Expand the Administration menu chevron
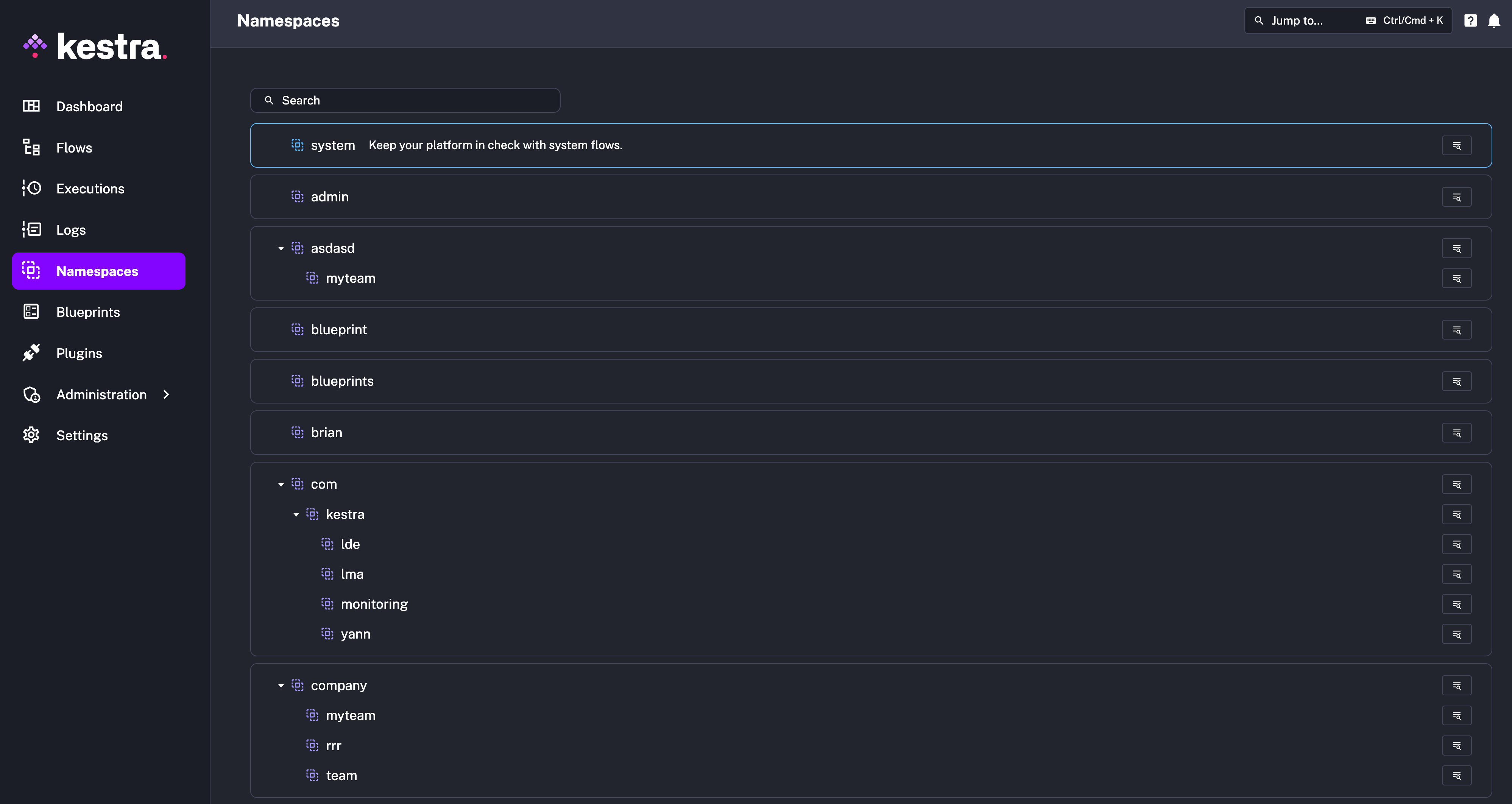 pos(166,394)
